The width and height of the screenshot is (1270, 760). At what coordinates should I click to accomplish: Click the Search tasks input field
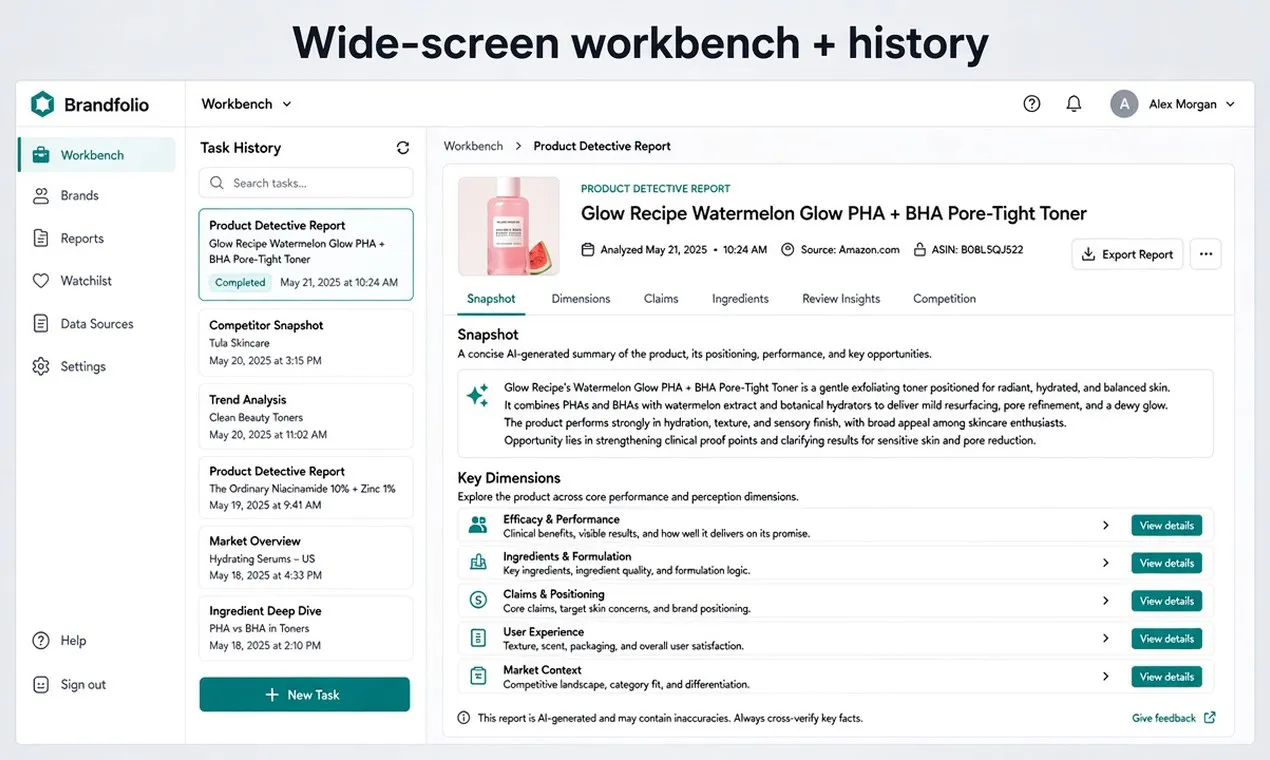(306, 183)
